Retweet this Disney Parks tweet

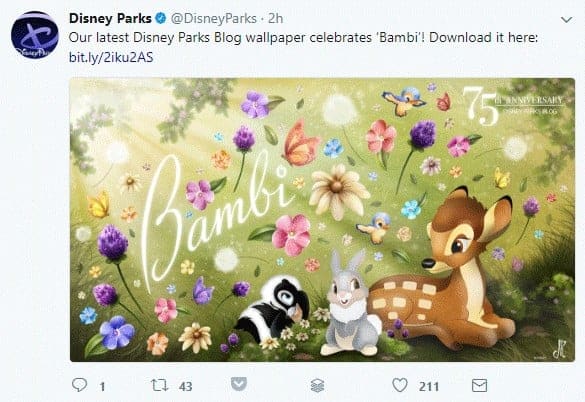[x=160, y=386]
